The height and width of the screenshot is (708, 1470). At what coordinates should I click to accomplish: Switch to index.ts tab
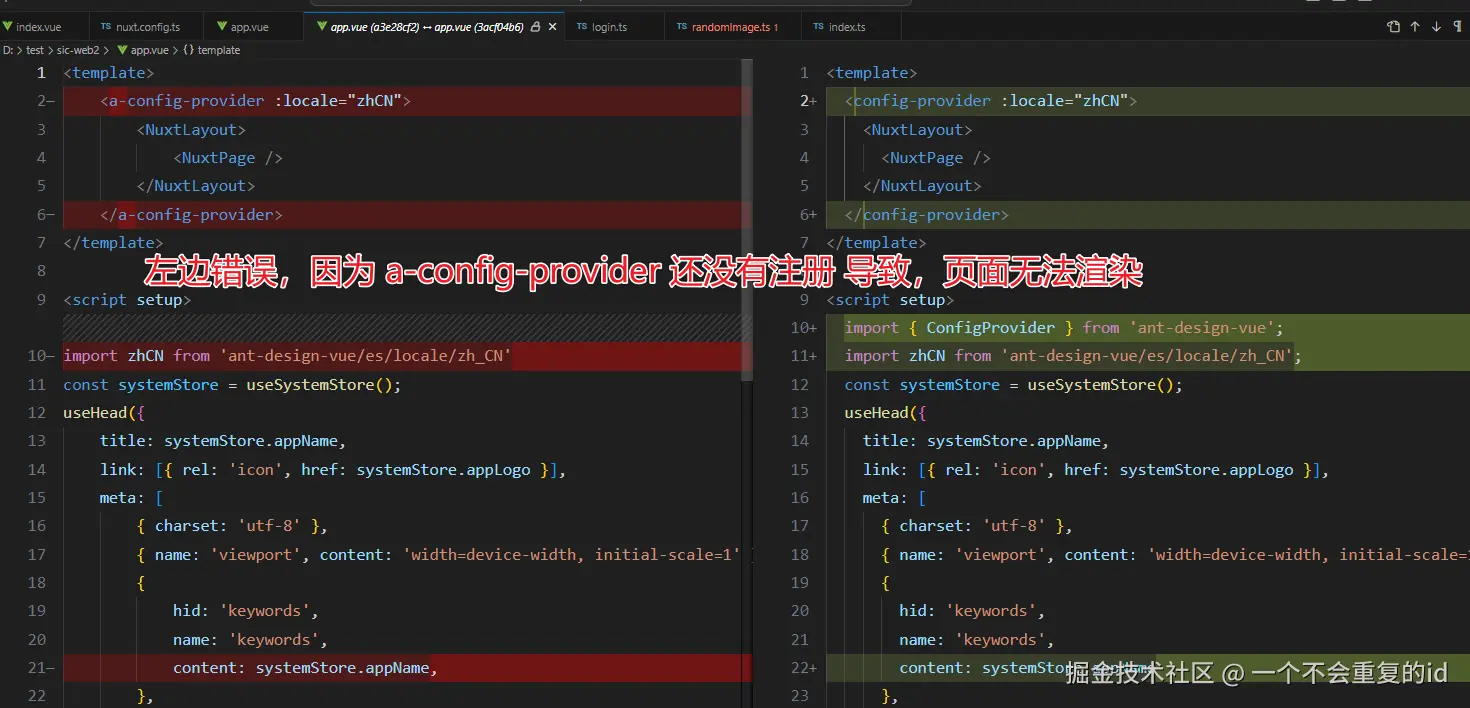847,27
